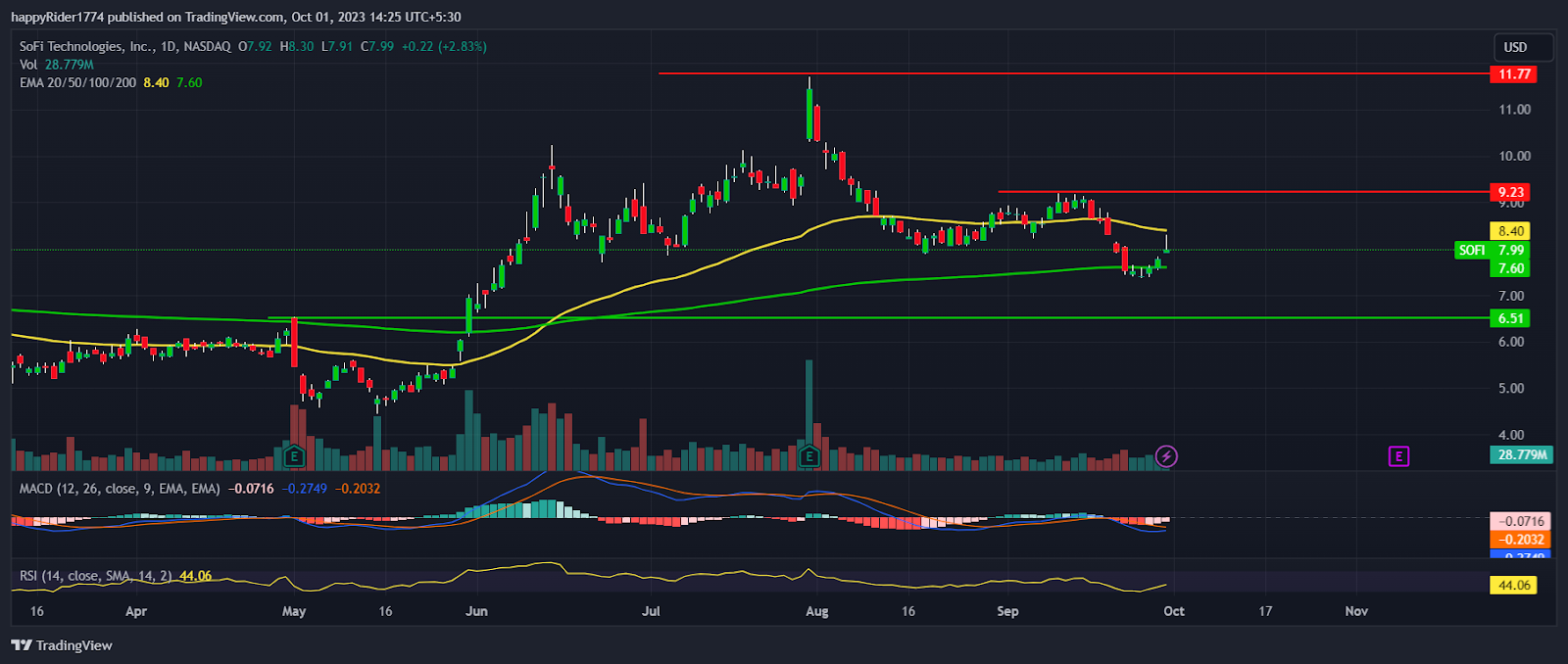Click the 8.40 value in EMA legend
Image resolution: width=1568 pixels, height=664 pixels.
point(156,83)
